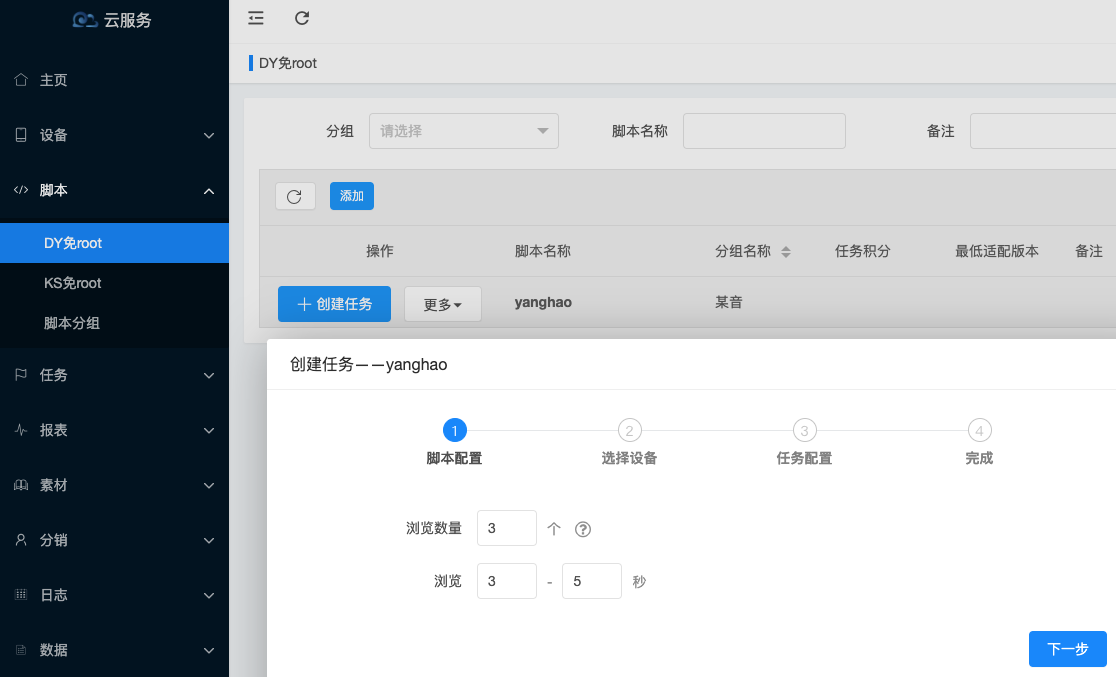Click the yanghao script name cell
Viewport: 1116px width, 677px height.
(x=543, y=303)
